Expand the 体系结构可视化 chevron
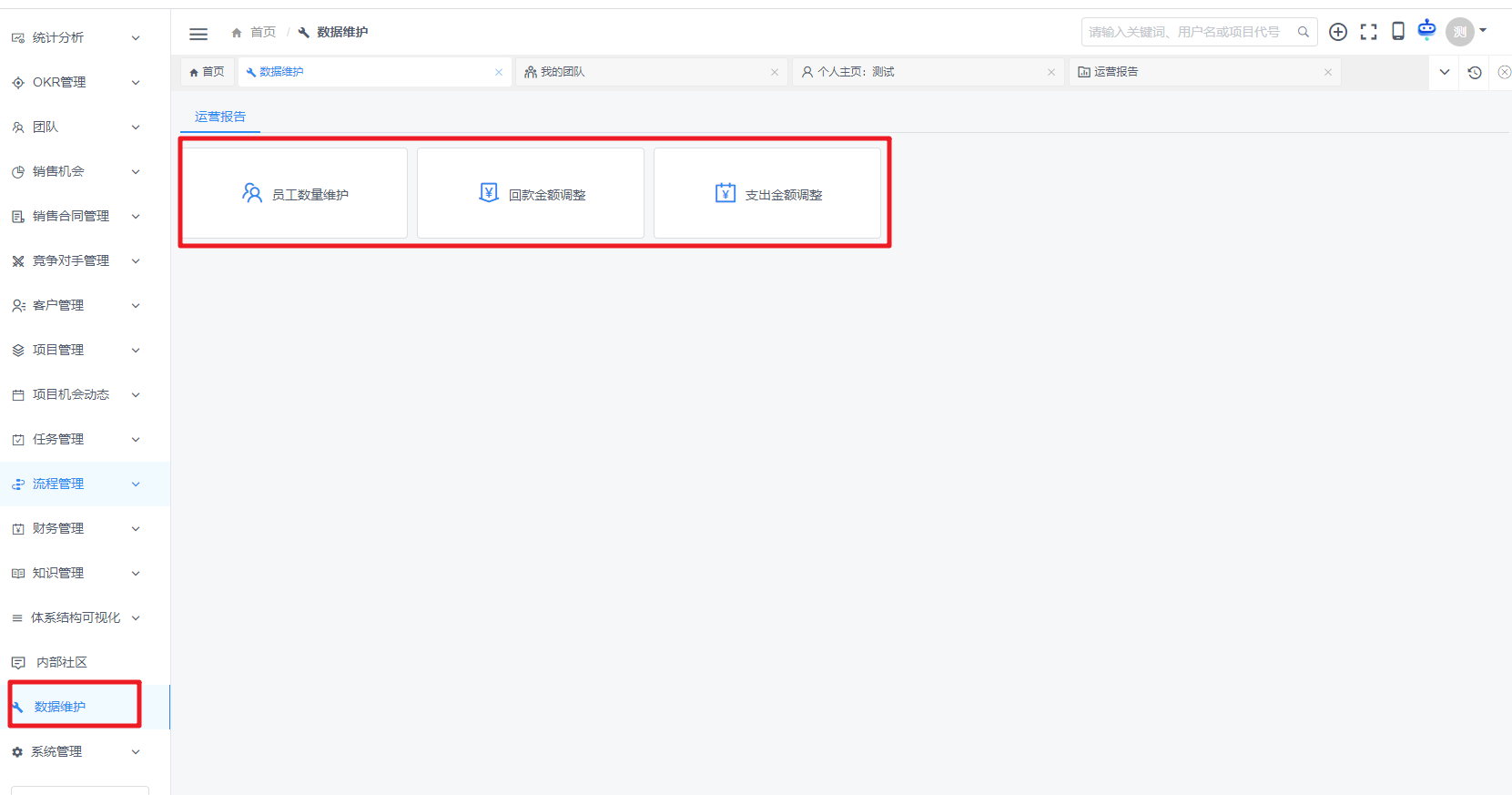This screenshot has width=1512, height=795. [x=136, y=618]
